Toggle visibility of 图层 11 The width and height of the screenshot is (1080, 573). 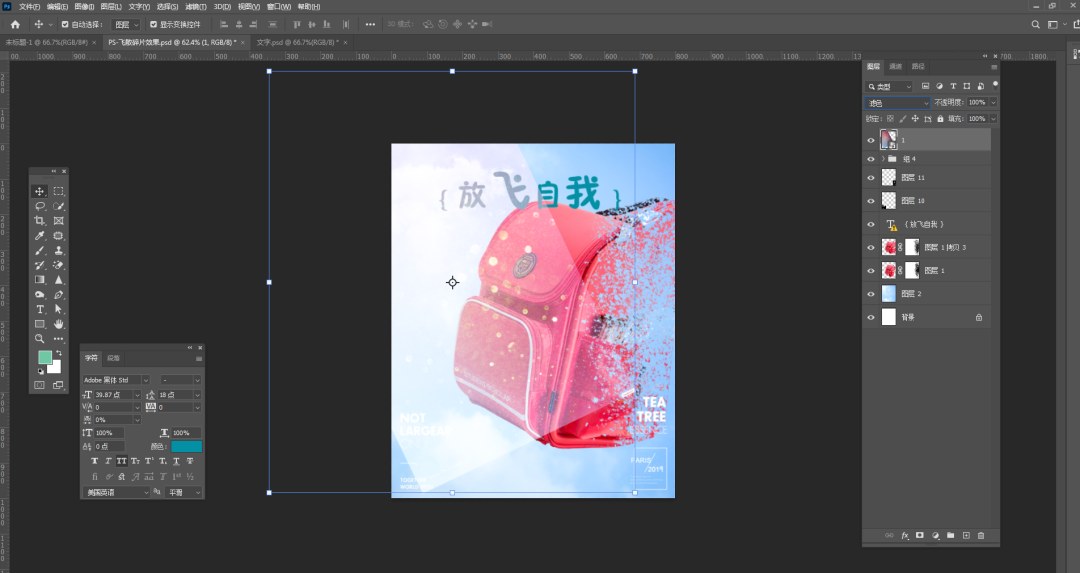tap(871, 178)
